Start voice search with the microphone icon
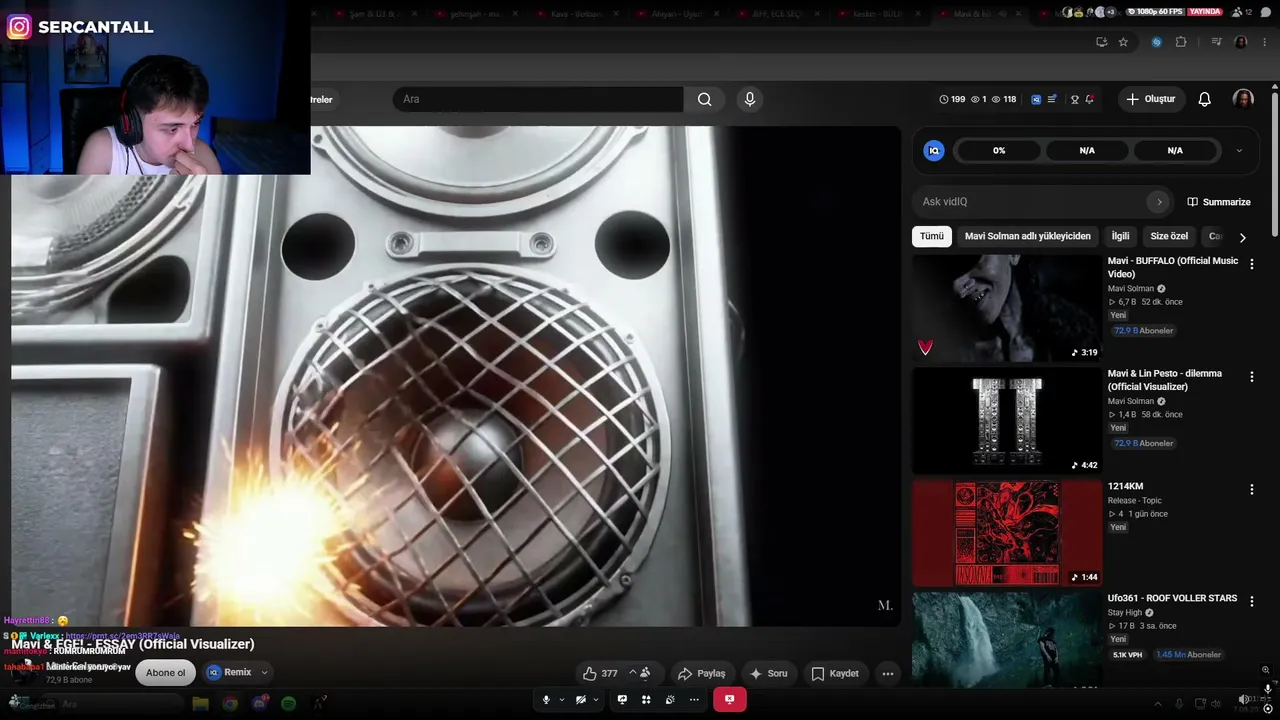 click(750, 99)
